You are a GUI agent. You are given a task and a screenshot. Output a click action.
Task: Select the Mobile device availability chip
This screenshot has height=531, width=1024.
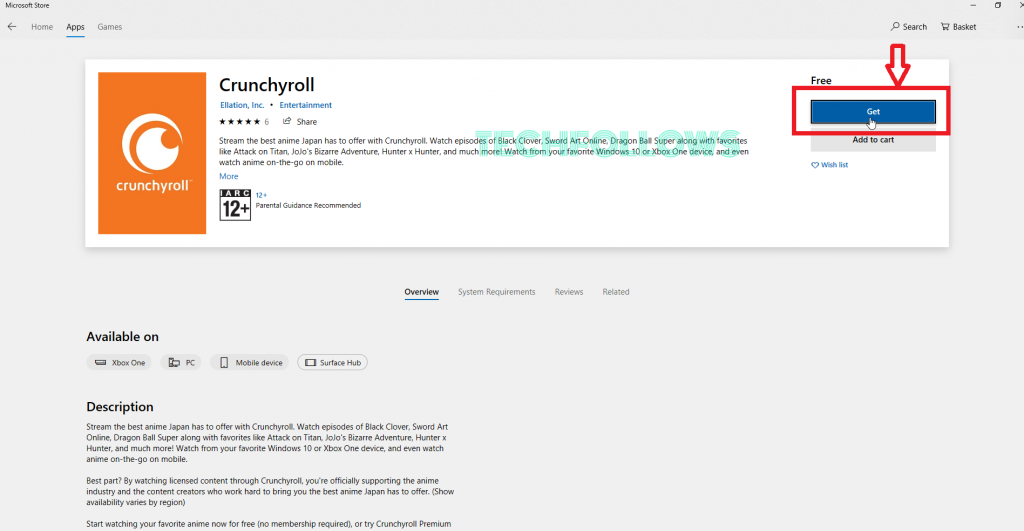pyautogui.click(x=249, y=362)
